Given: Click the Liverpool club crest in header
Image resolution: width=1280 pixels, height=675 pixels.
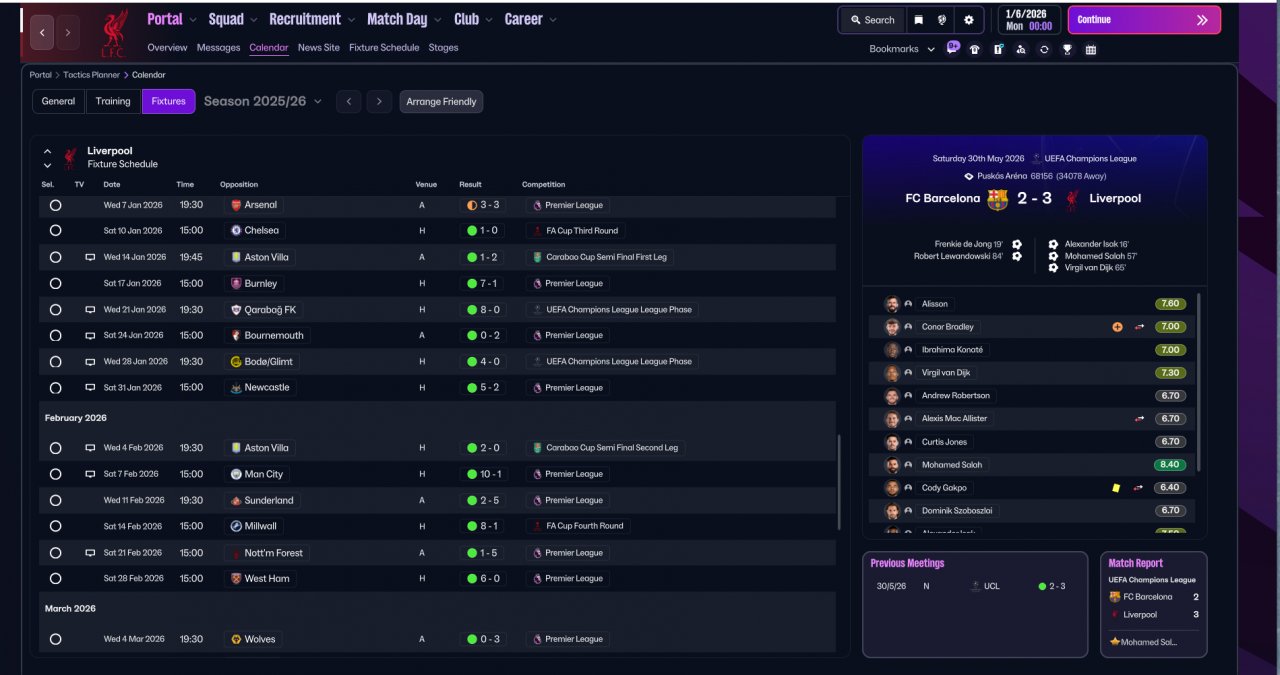Looking at the screenshot, I should (x=114, y=34).
